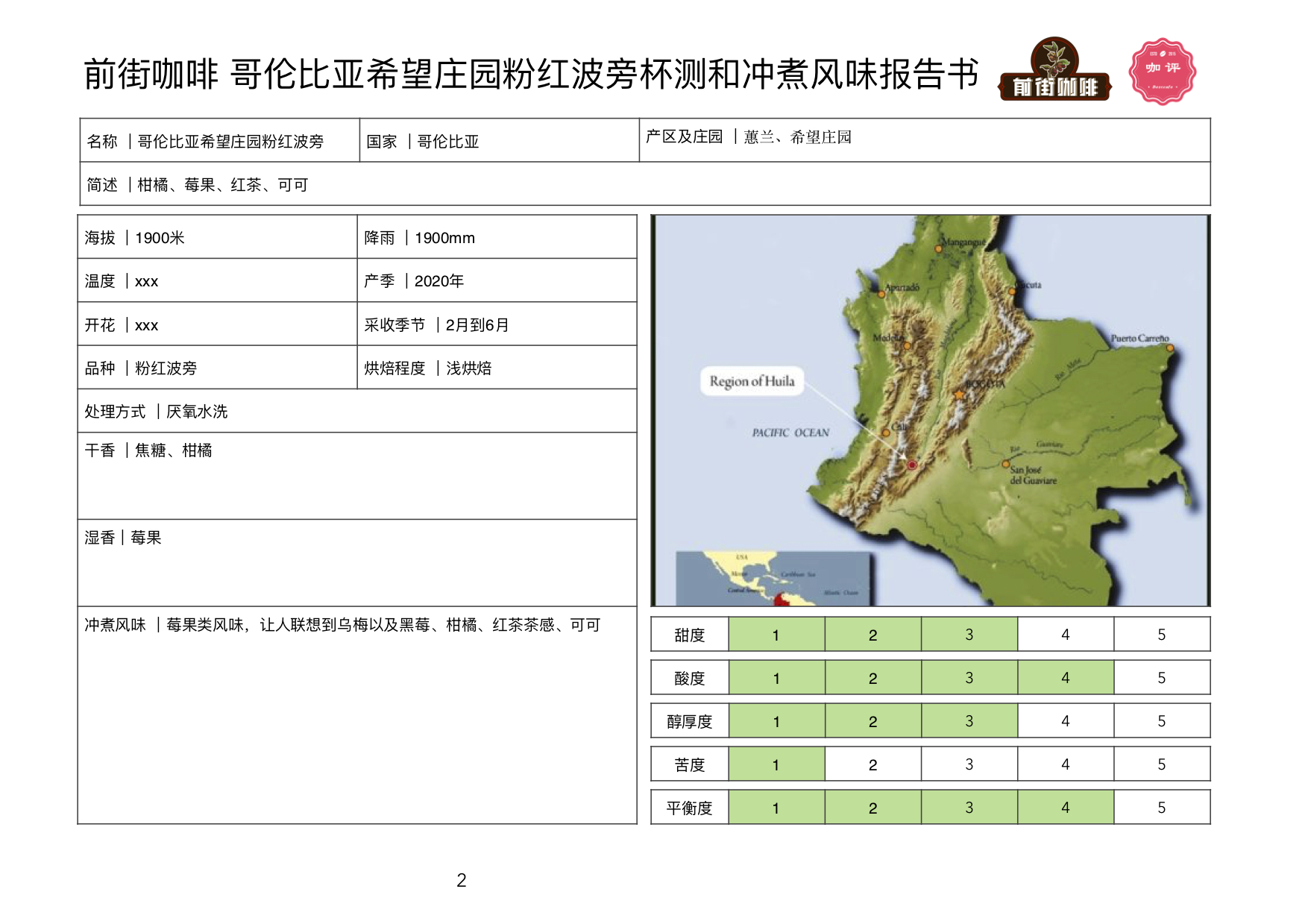Click the 5 cell in 酸度 row

point(1162,678)
